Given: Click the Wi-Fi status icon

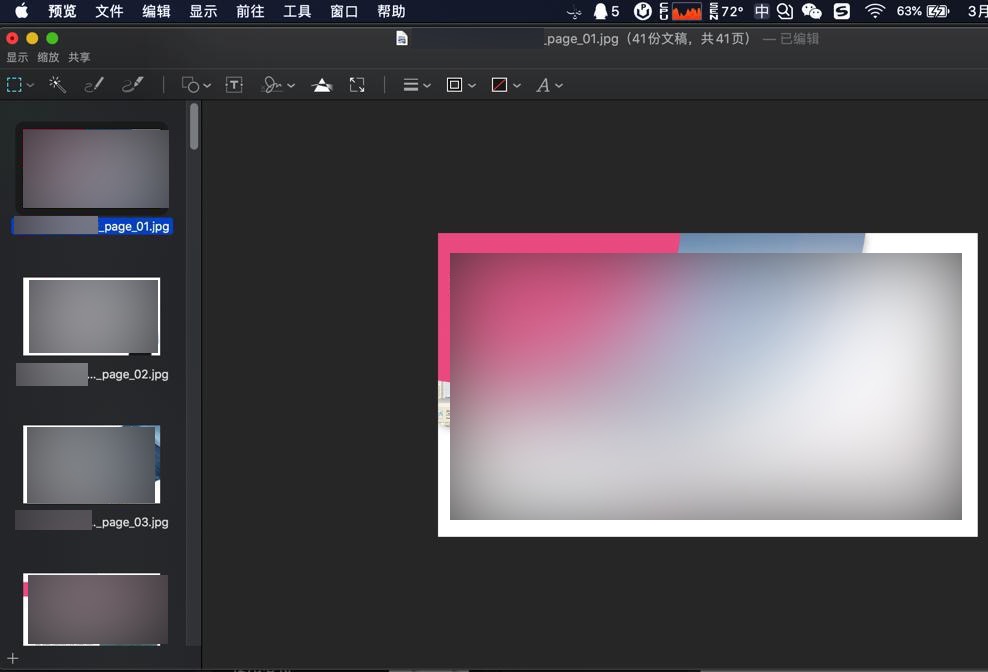Looking at the screenshot, I should pyautogui.click(x=875, y=11).
